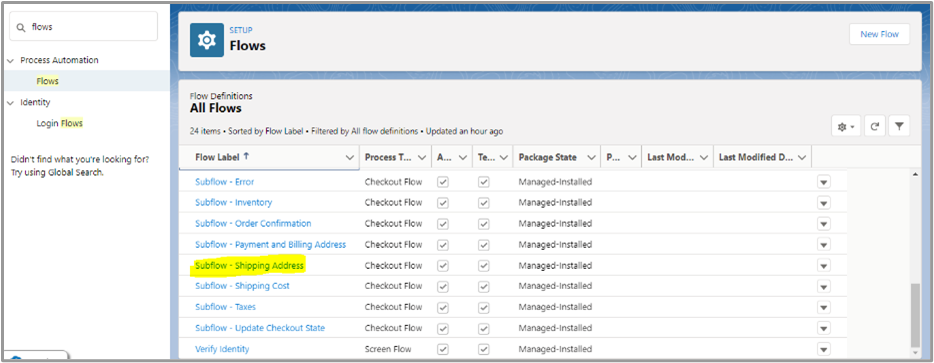This screenshot has width=934, height=363.
Task: Open row actions menu for Subflow - Error
Action: 824,182
